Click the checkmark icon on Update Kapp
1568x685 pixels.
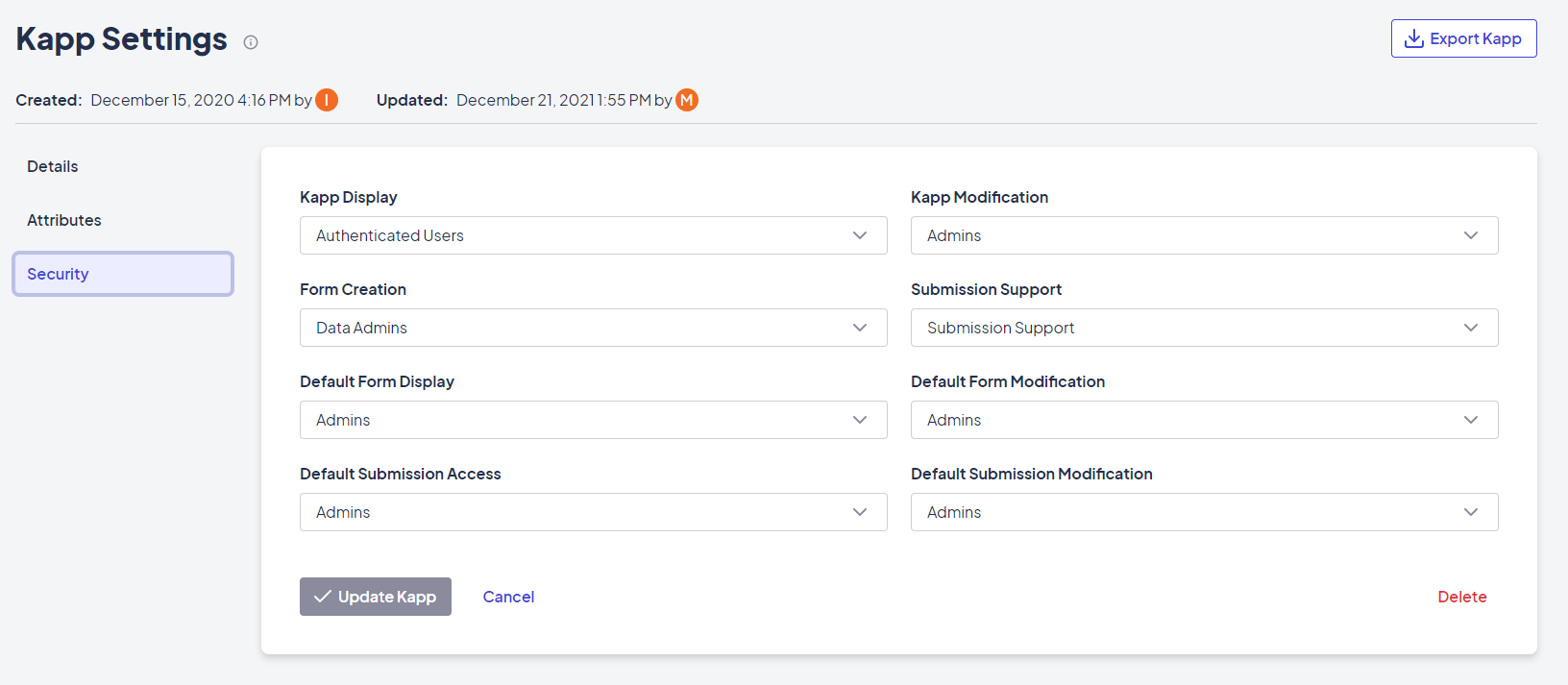[x=323, y=597]
